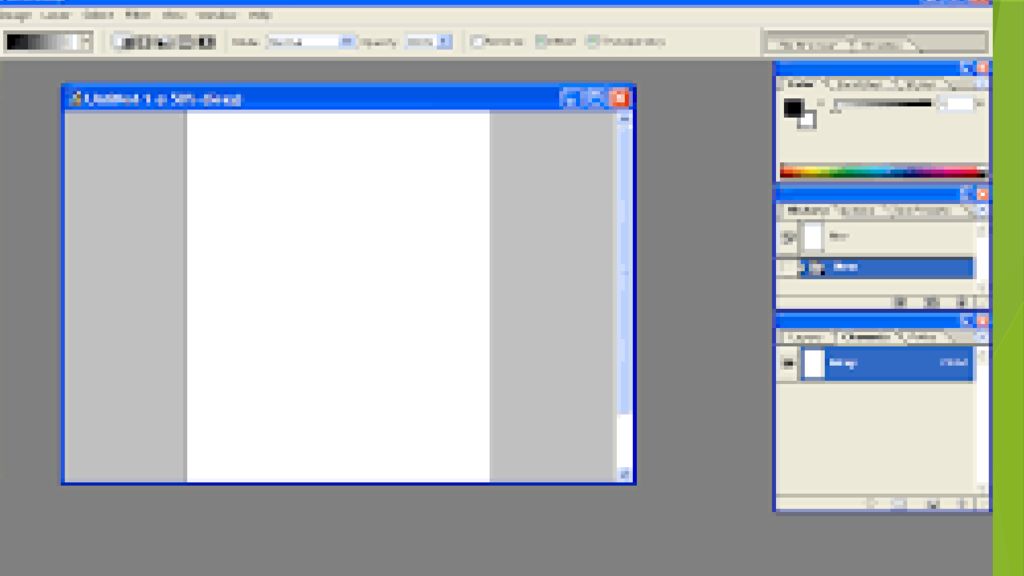Open the Help menu

pyautogui.click(x=260, y=14)
